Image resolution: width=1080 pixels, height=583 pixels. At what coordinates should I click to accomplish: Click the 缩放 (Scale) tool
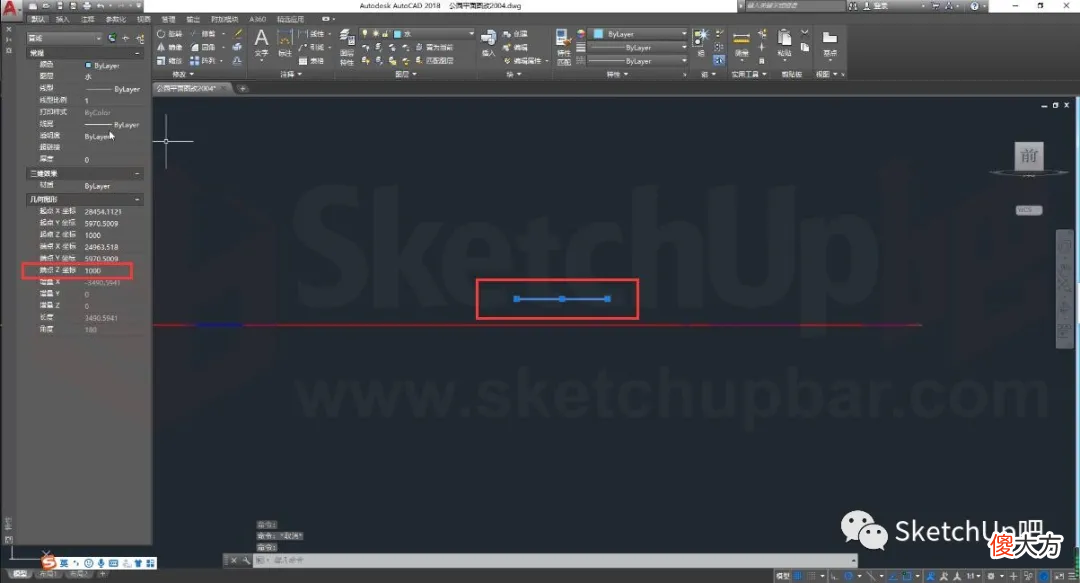pyautogui.click(x=169, y=61)
